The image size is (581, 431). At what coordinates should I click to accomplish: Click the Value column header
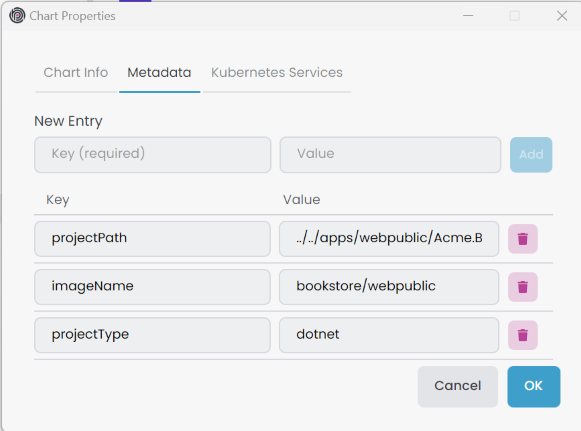coord(302,200)
